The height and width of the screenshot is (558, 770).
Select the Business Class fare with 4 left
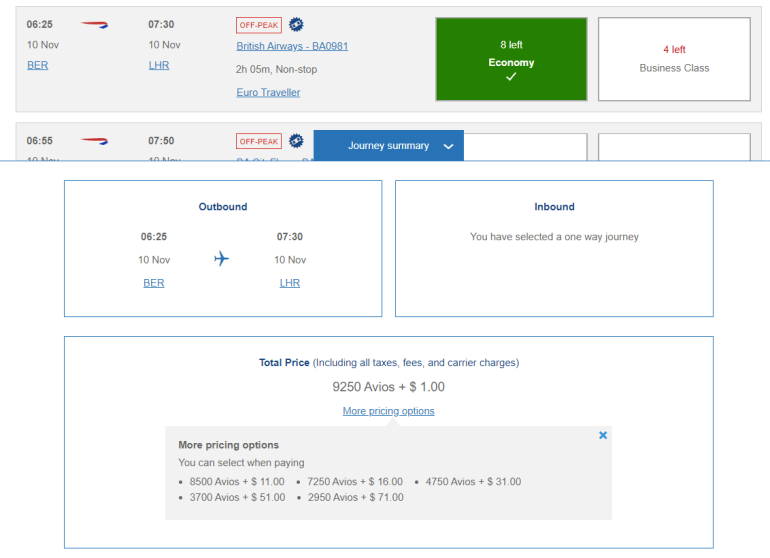tap(674, 59)
